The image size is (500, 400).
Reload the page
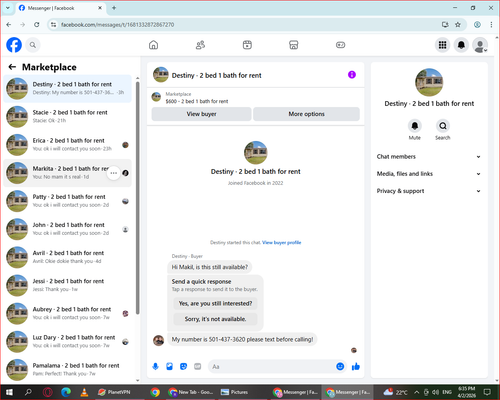coord(37,25)
